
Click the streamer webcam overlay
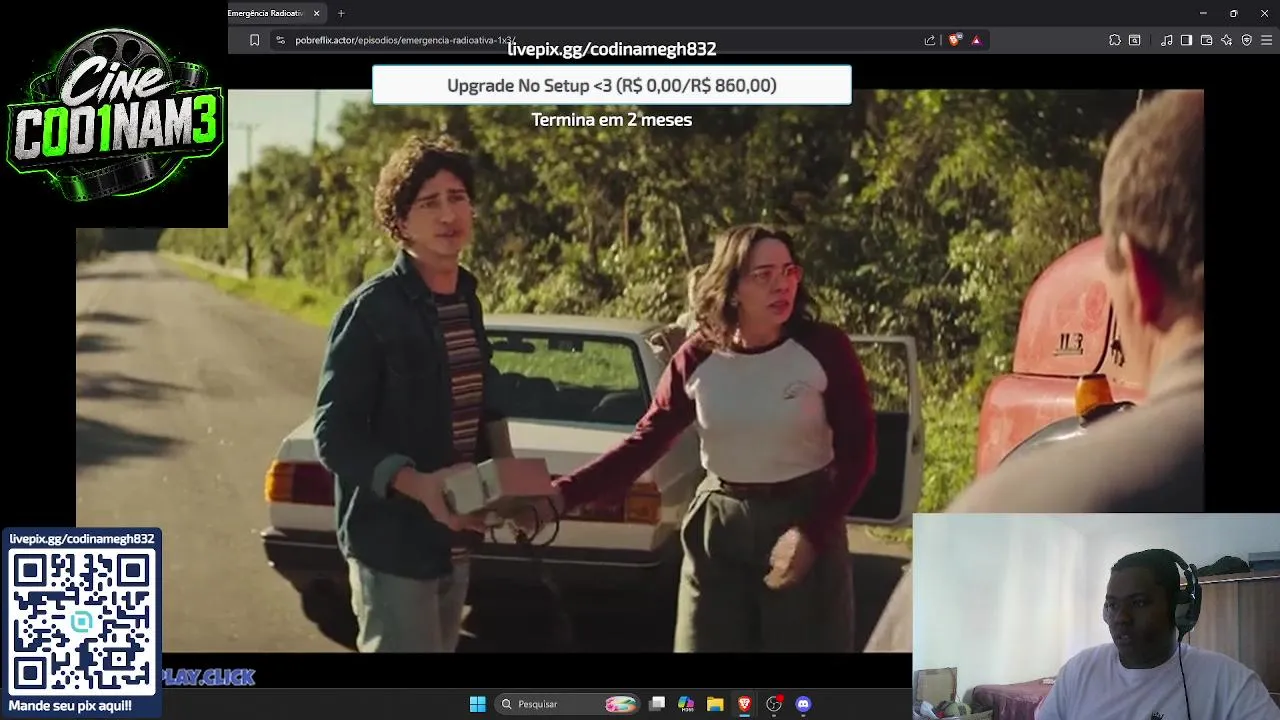pyautogui.click(x=1096, y=617)
